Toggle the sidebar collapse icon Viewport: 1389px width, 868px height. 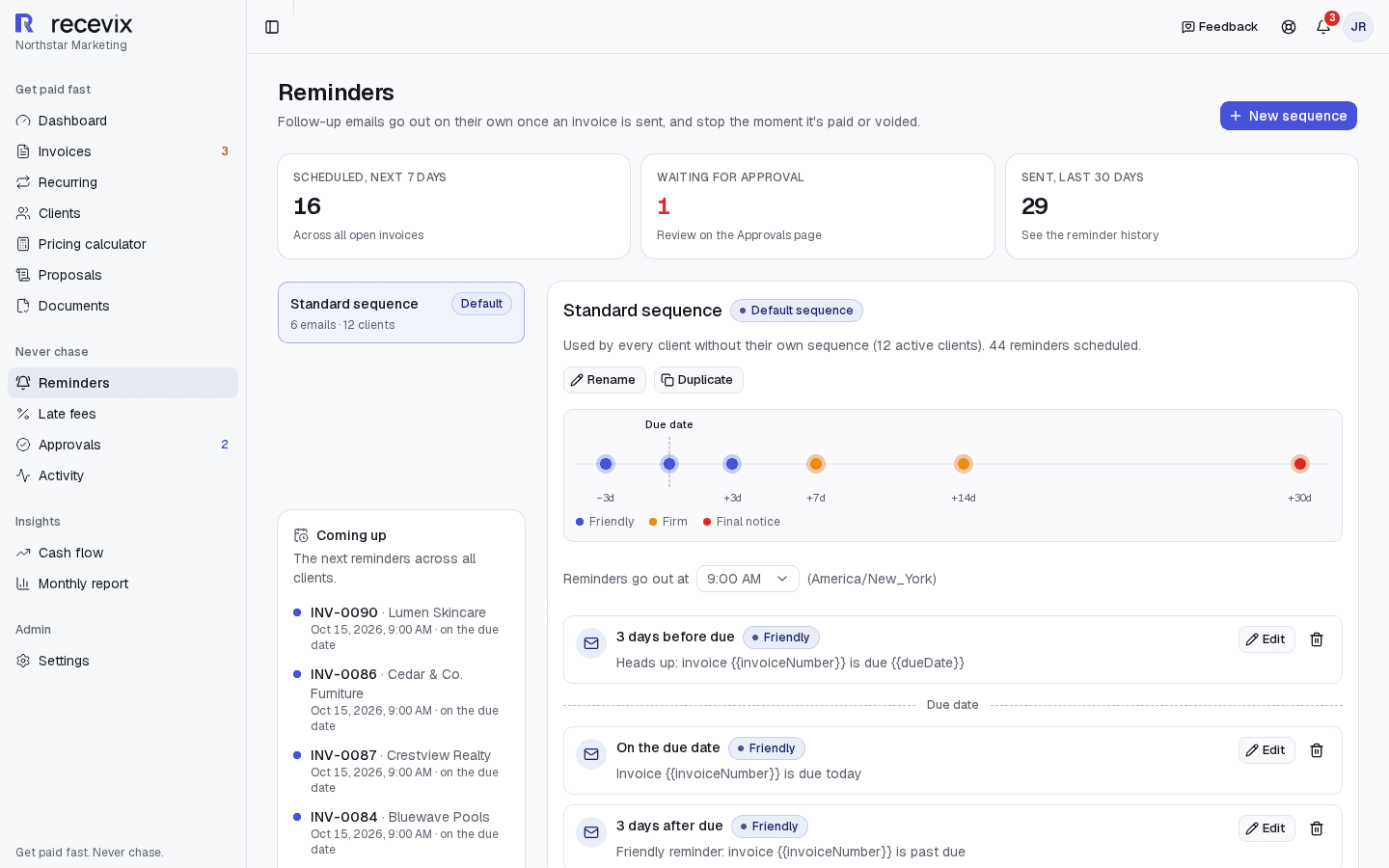pyautogui.click(x=272, y=27)
